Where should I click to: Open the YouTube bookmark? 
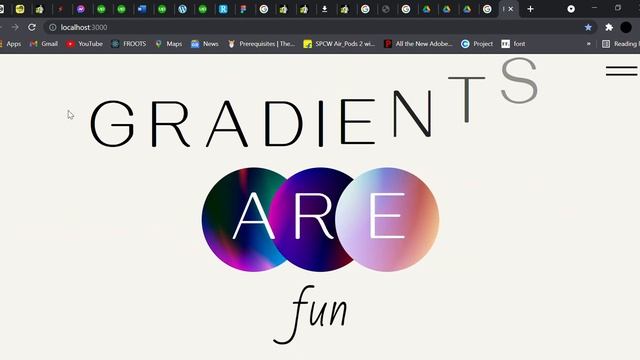[x=84, y=44]
